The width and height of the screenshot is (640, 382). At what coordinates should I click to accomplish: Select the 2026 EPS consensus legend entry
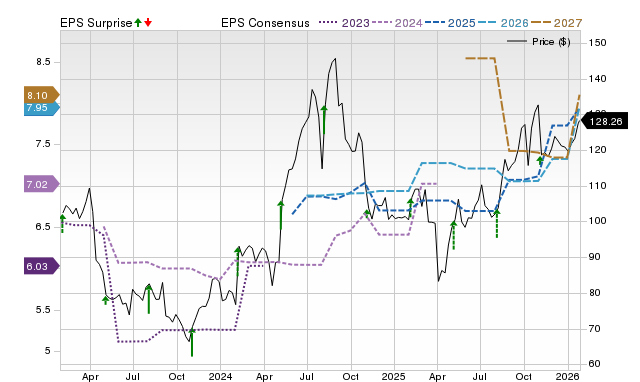coord(503,23)
